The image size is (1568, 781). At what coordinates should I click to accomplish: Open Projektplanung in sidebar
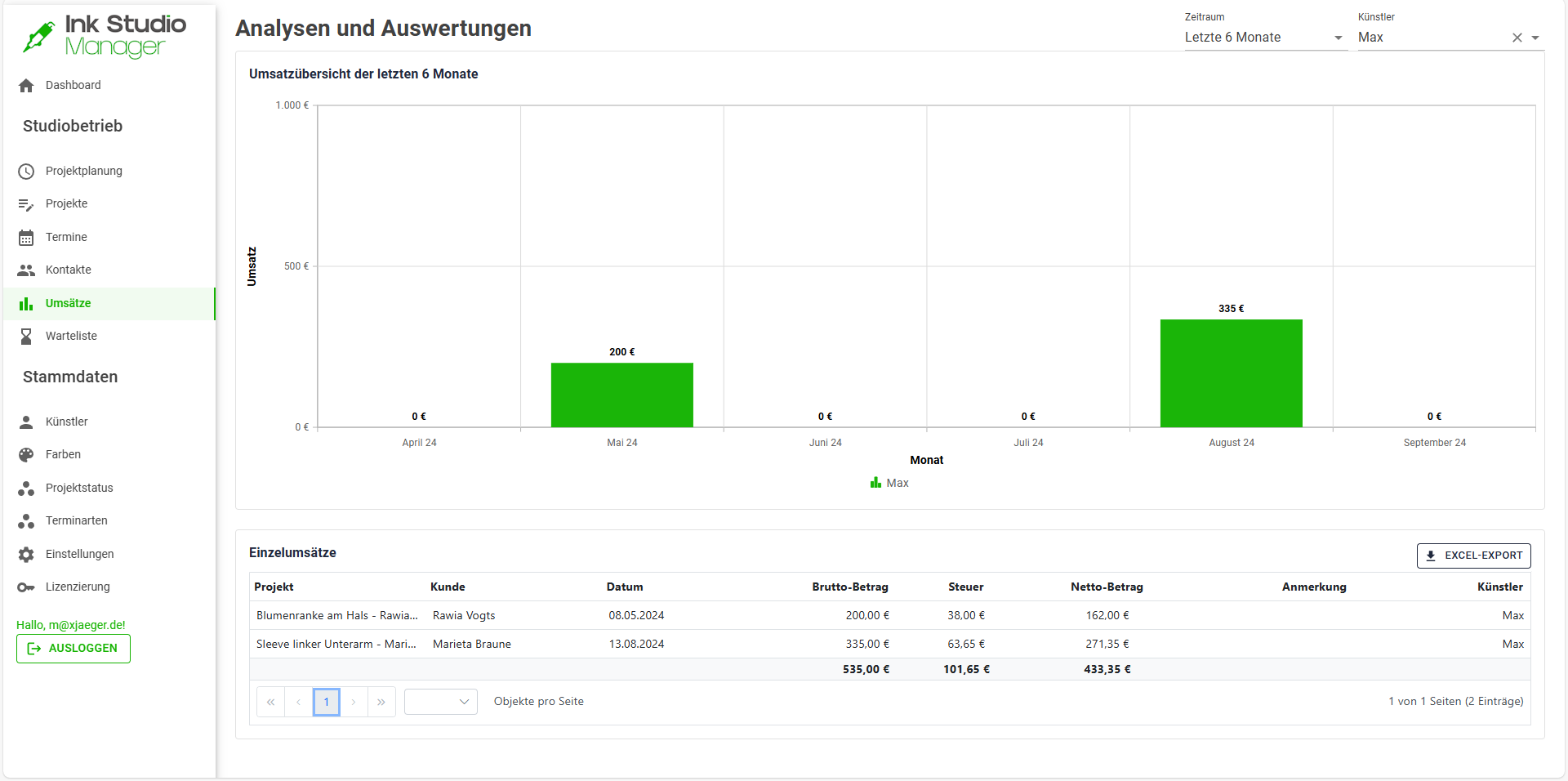pyautogui.click(x=109, y=172)
